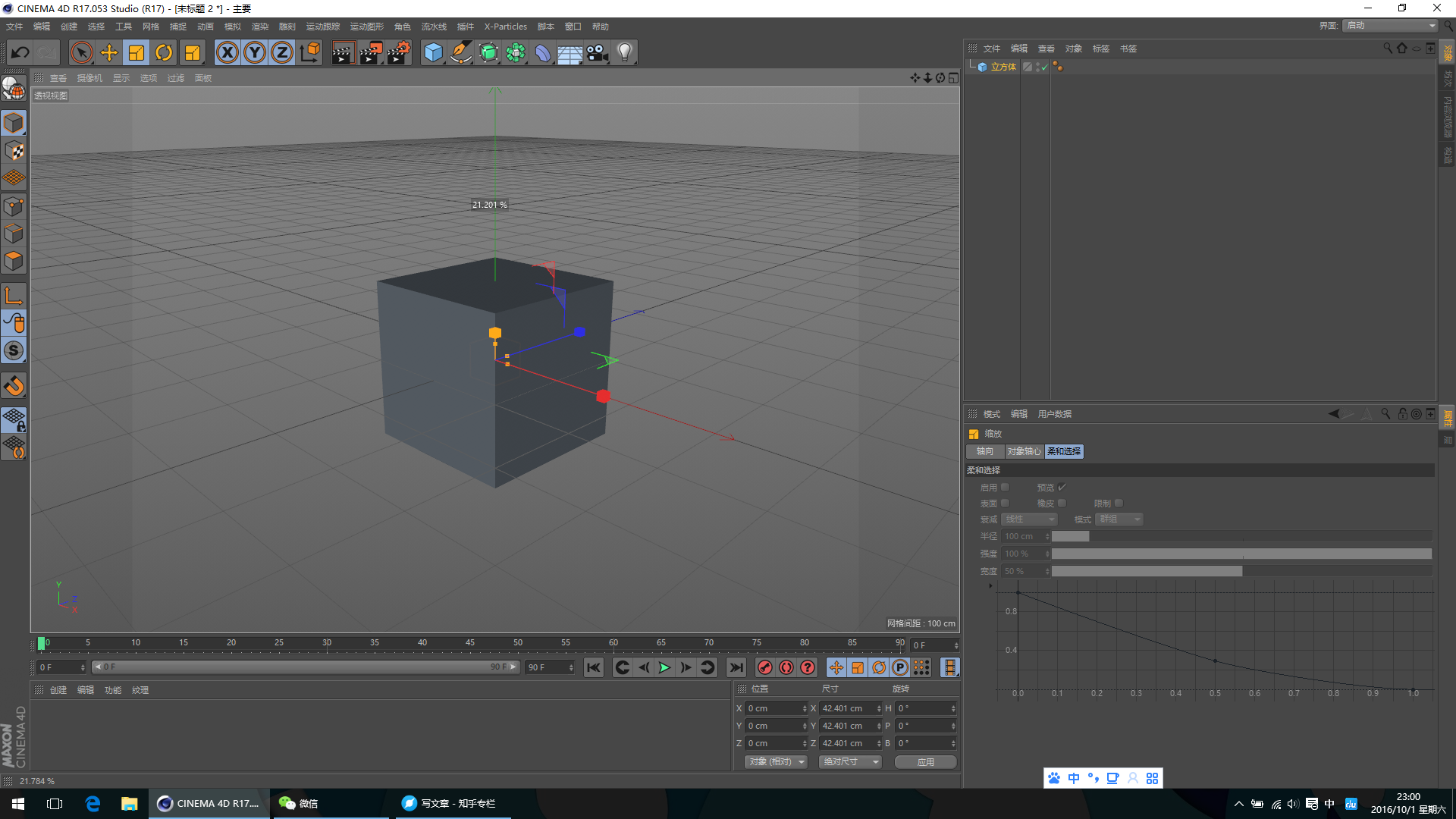Open the 渲染 menu
Screen dimensions: 1456x819
pyautogui.click(x=259, y=27)
